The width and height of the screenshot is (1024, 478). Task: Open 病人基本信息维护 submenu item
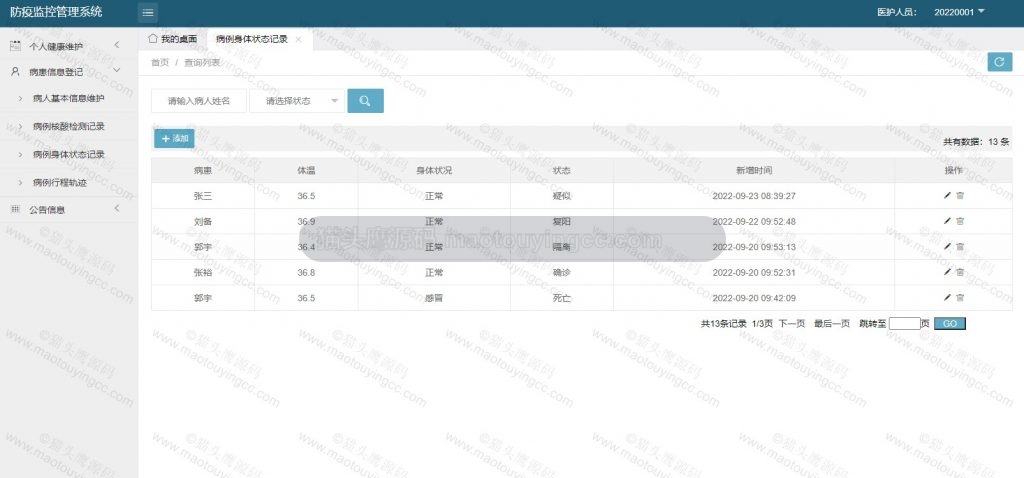point(69,98)
